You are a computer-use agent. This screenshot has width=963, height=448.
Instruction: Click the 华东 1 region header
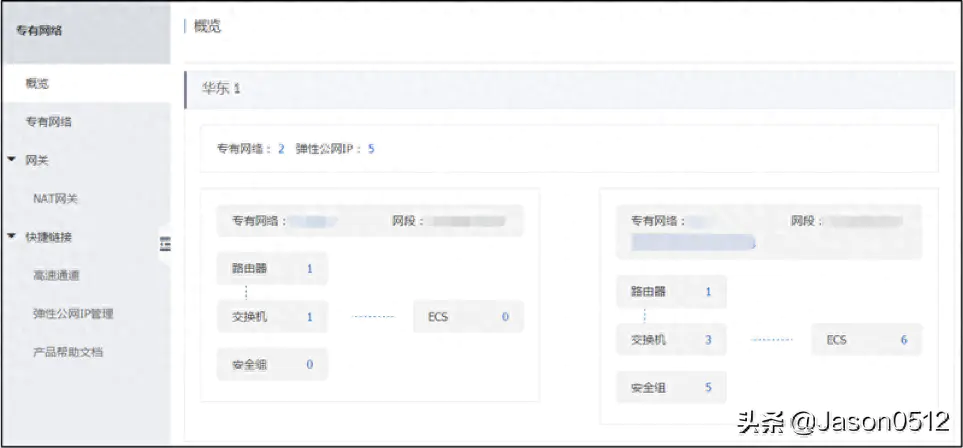(221, 89)
